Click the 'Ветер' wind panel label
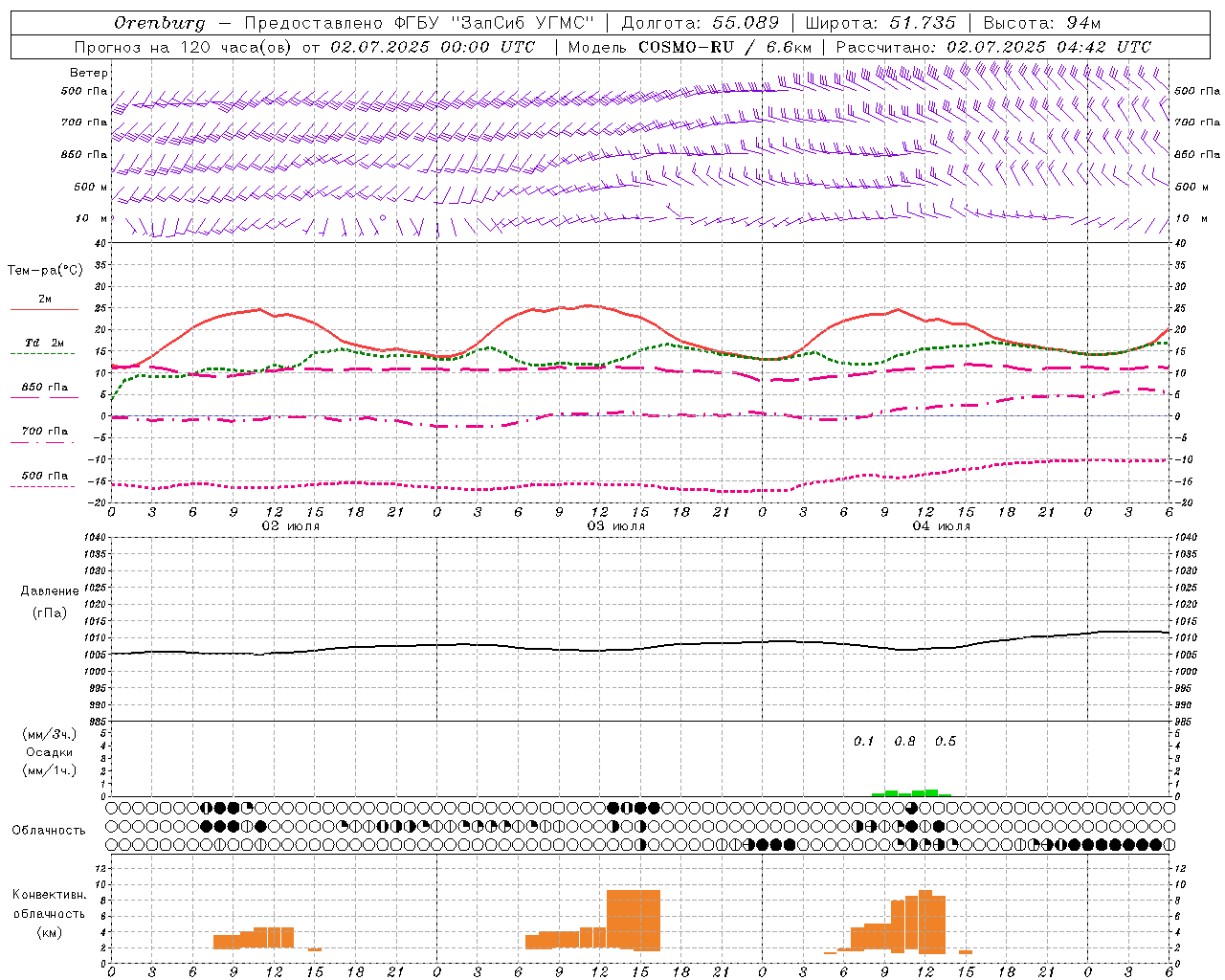This screenshot has width=1225, height=980. [x=89, y=73]
